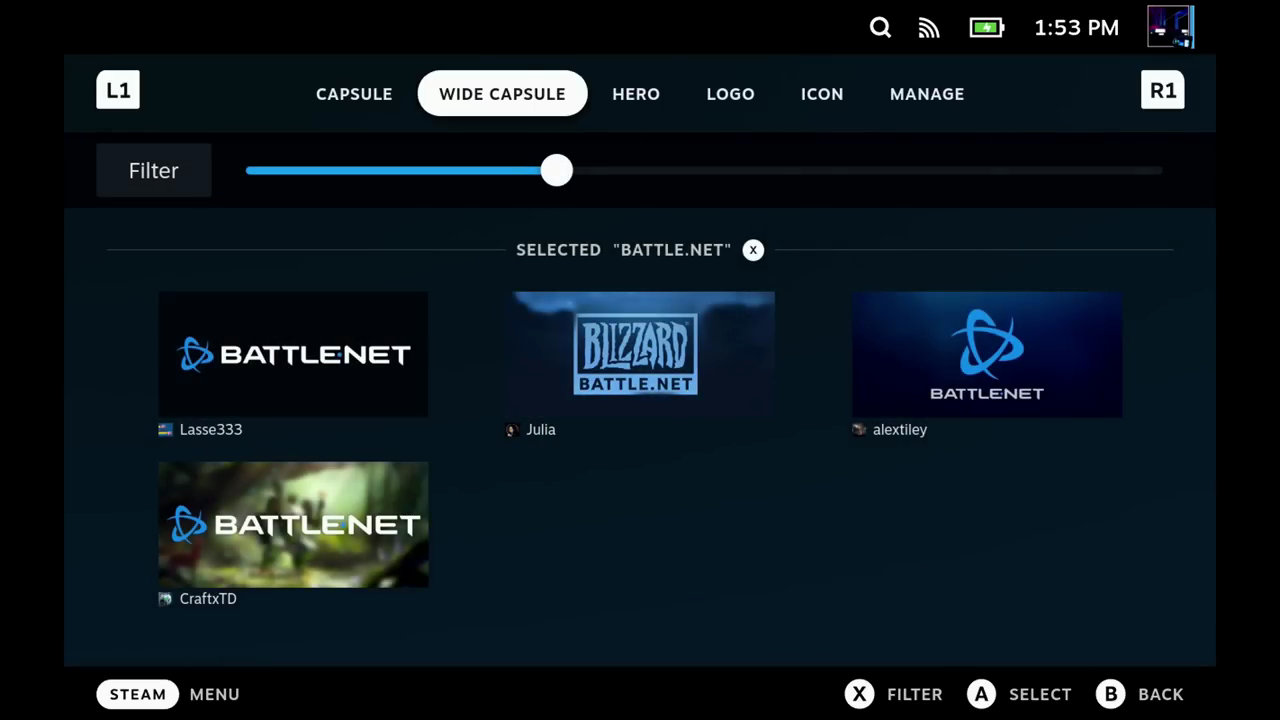Choose CraftxTD's Battle.net artwork

(293, 524)
